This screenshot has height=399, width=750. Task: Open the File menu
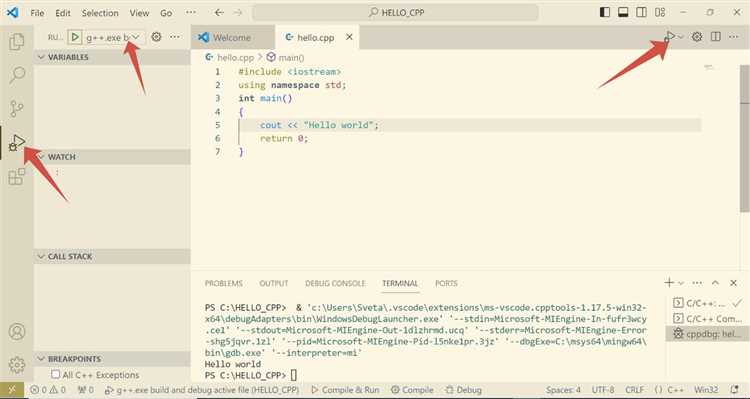click(37, 13)
